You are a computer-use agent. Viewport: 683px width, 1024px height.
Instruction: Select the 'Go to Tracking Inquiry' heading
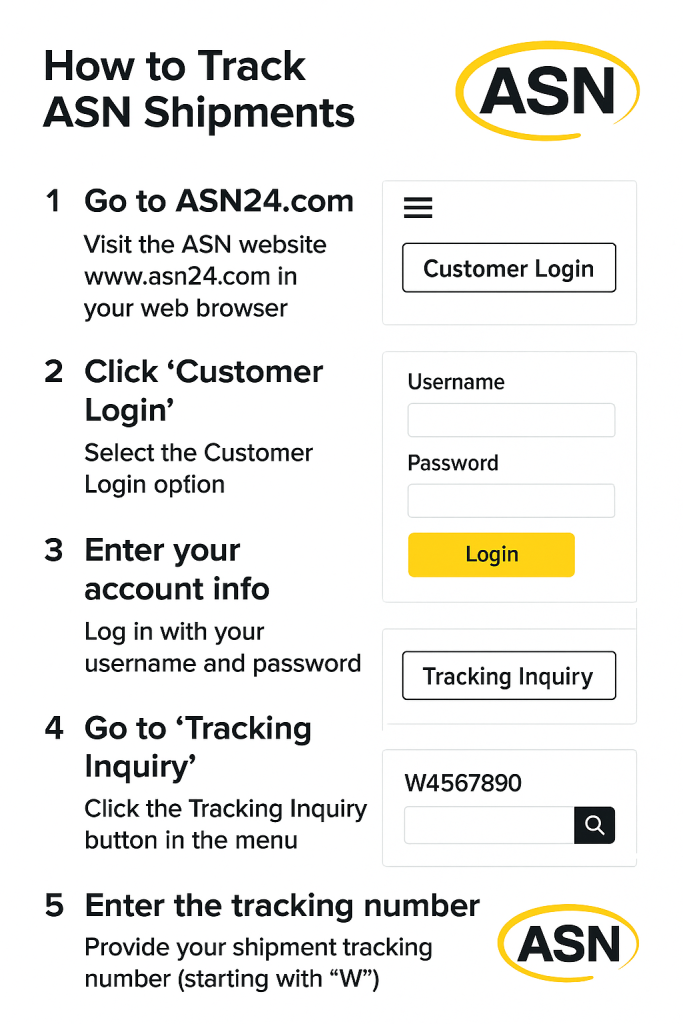(197, 747)
